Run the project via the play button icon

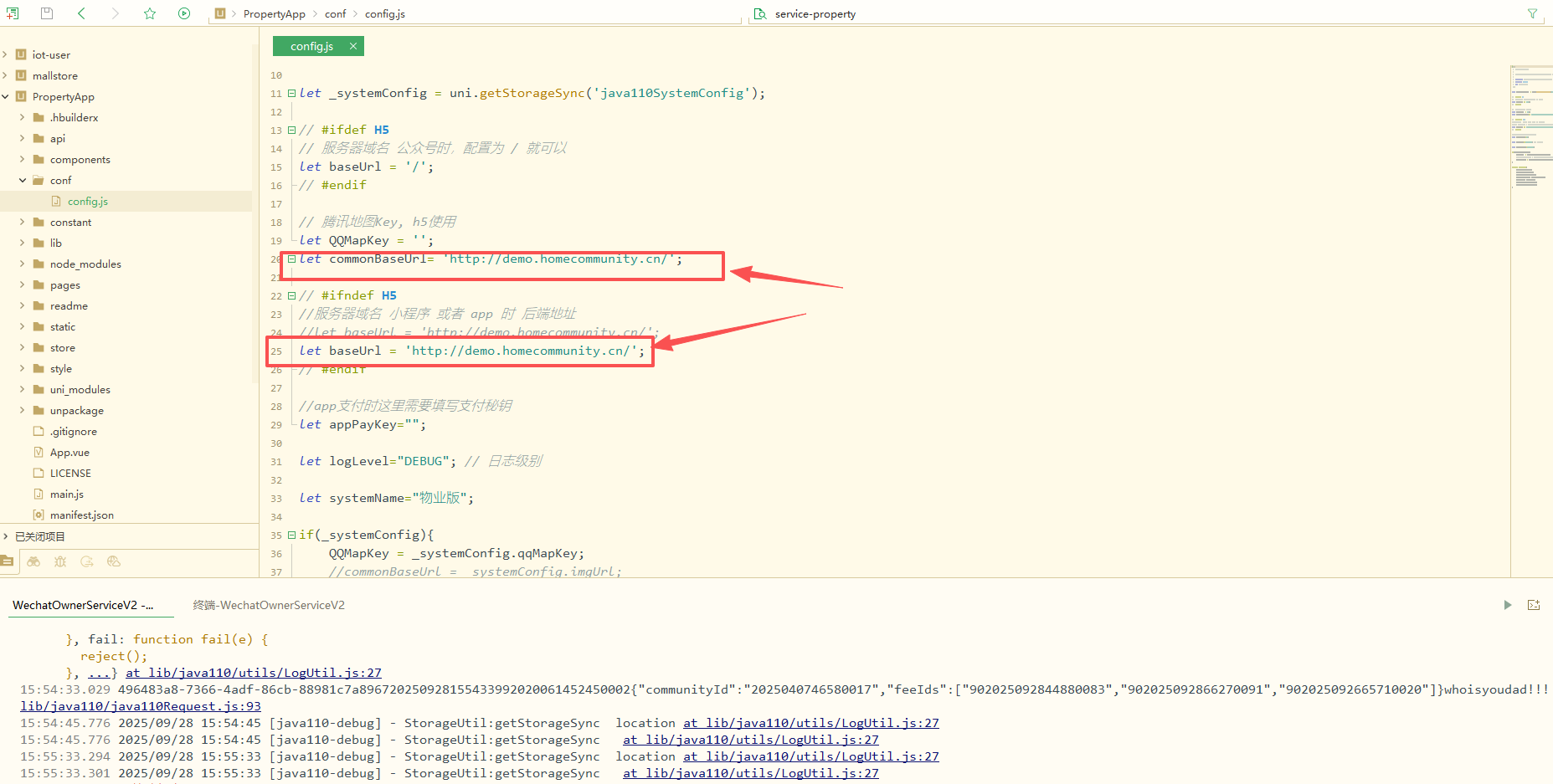click(183, 13)
